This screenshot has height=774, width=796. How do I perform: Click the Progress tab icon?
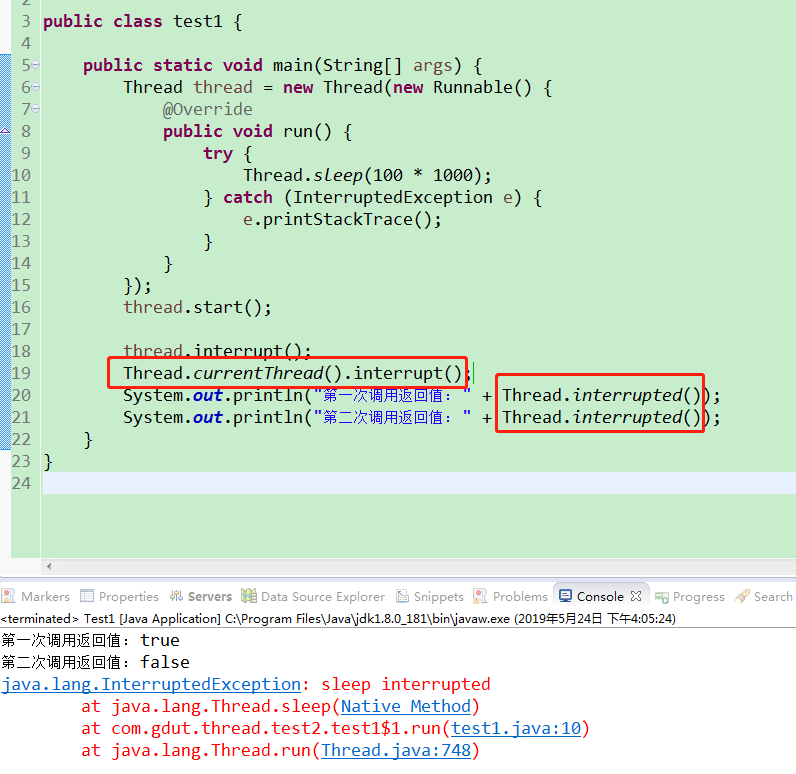tap(661, 597)
